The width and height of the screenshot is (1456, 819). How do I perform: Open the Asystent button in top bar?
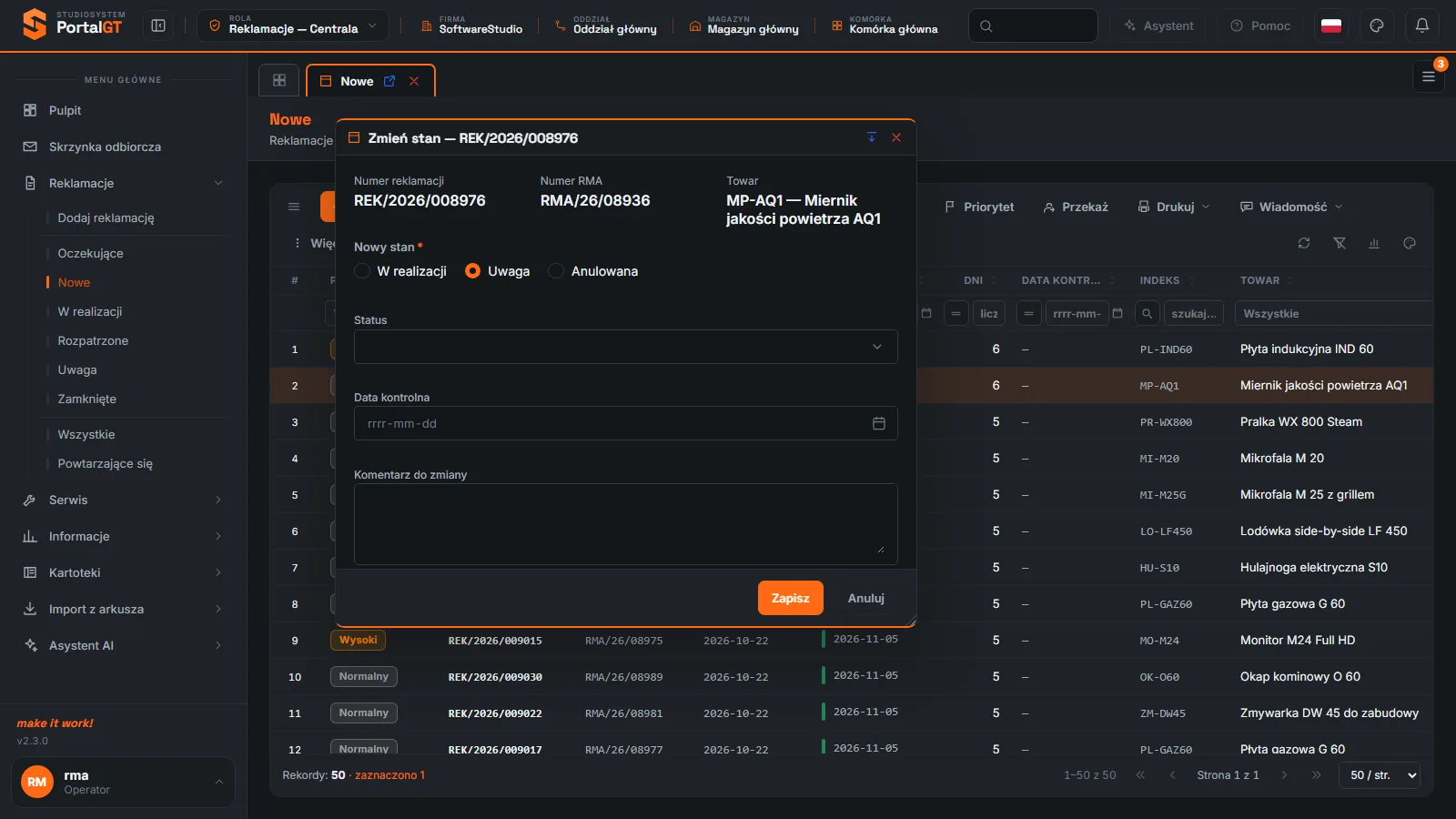pos(1159,25)
